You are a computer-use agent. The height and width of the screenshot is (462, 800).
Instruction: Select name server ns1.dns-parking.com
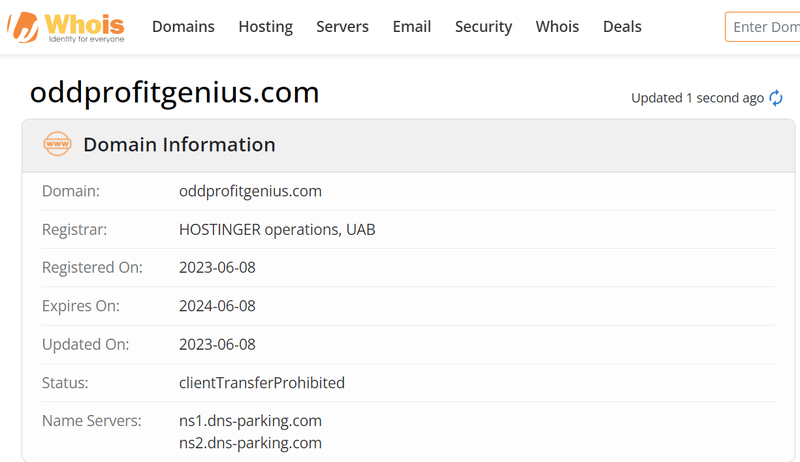point(250,421)
